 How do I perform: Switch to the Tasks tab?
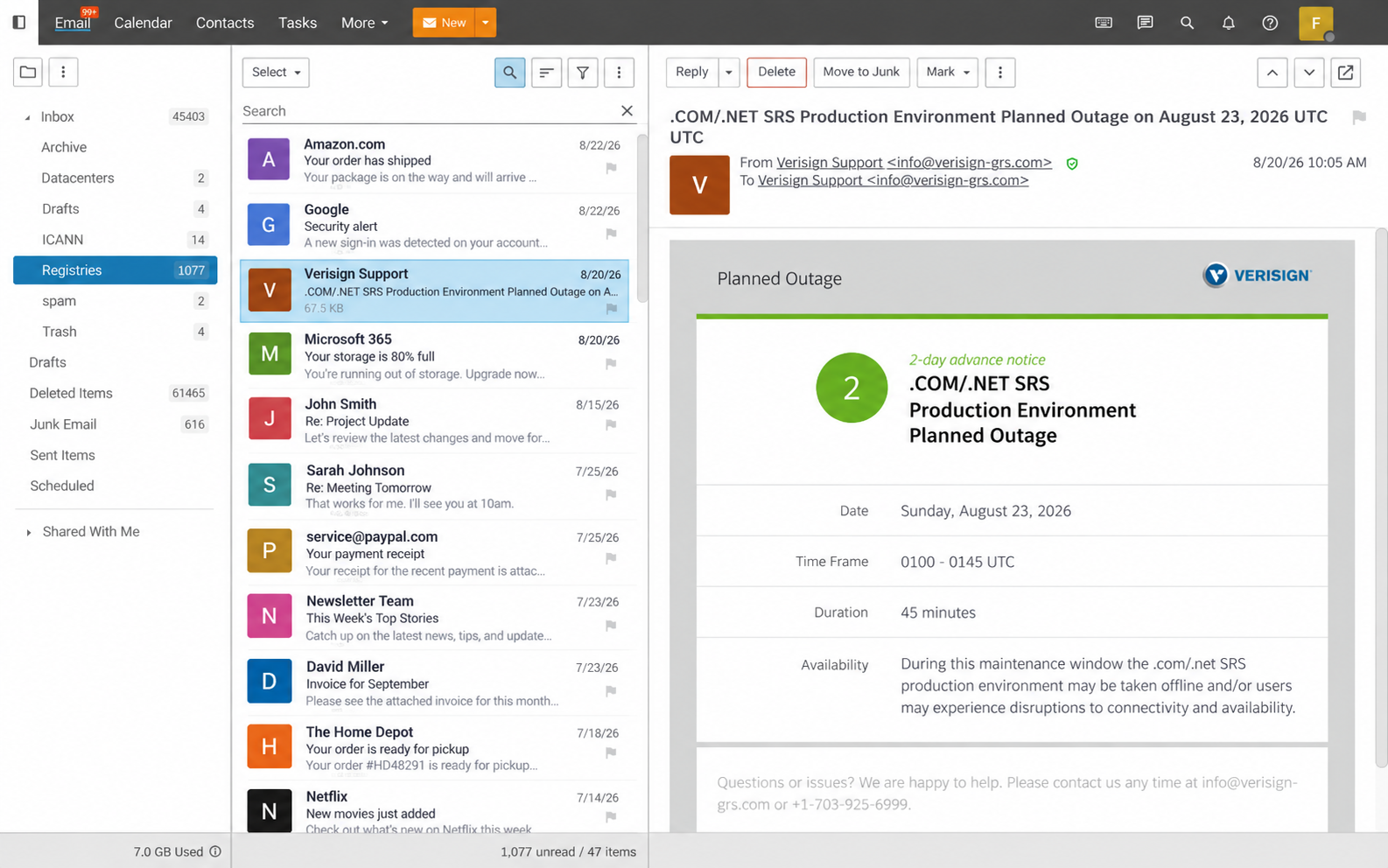[298, 23]
